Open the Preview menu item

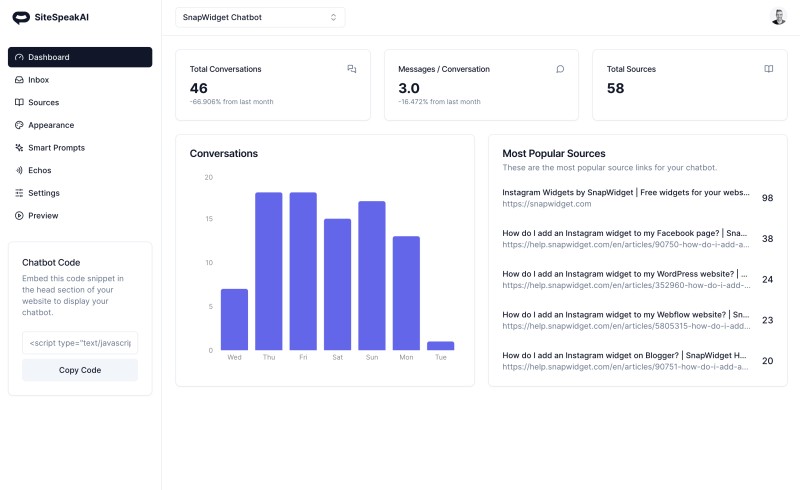coord(80,215)
